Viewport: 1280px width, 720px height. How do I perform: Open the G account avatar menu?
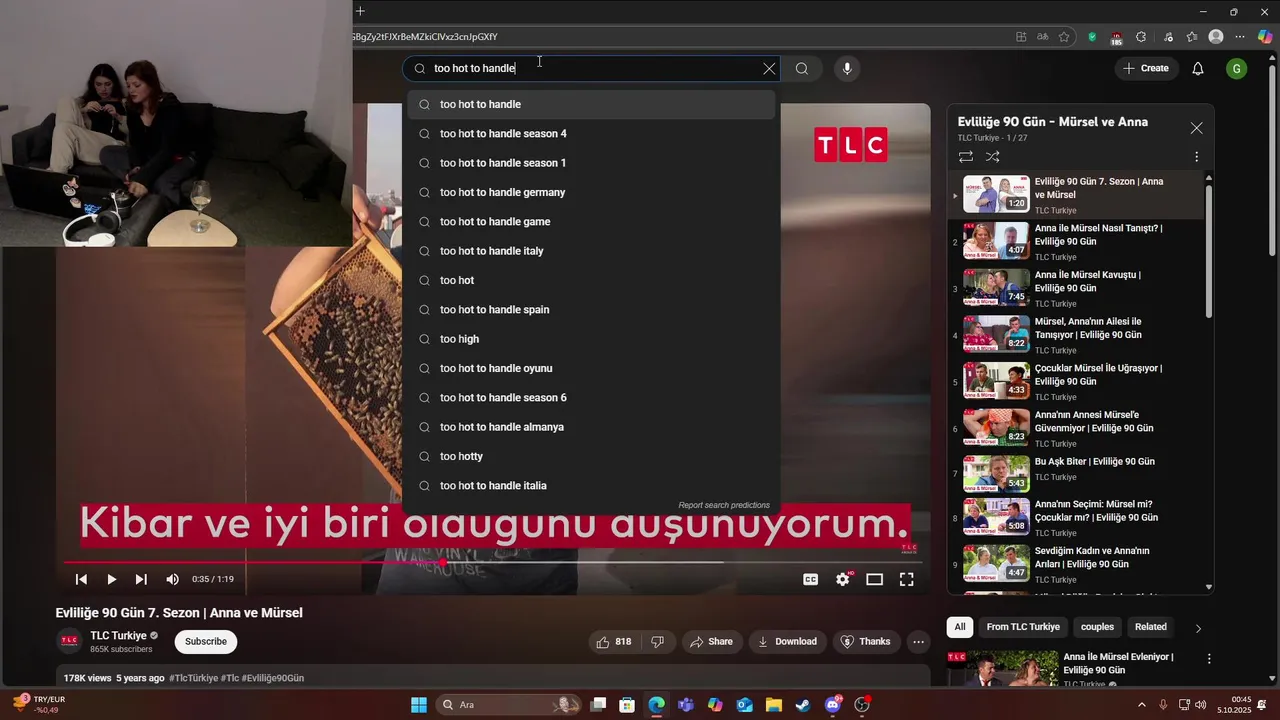point(1237,69)
